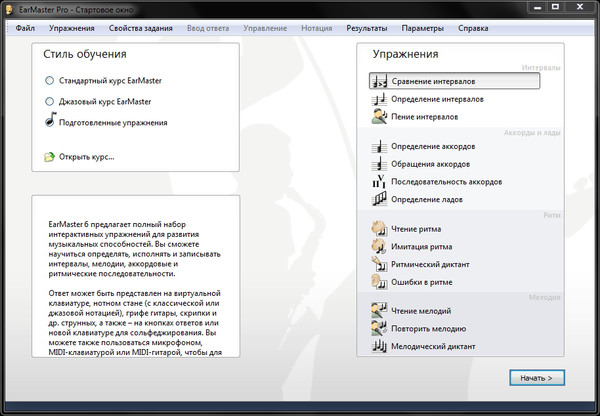Choose the Подготовленные упражнения option
The width and height of the screenshot is (600, 416).
[112, 122]
